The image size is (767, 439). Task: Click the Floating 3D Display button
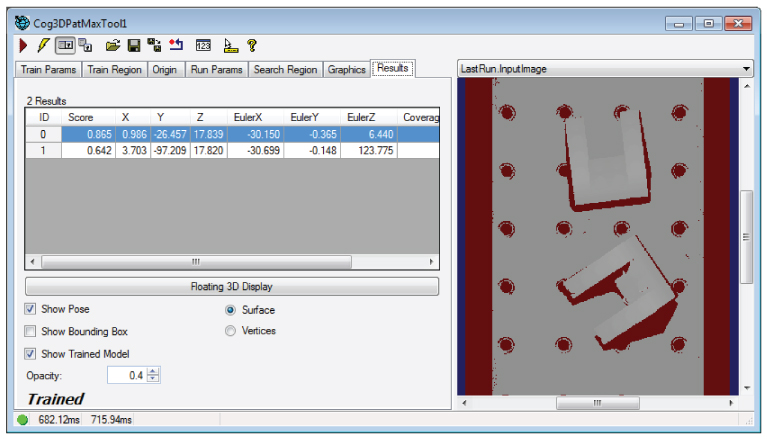point(231,287)
